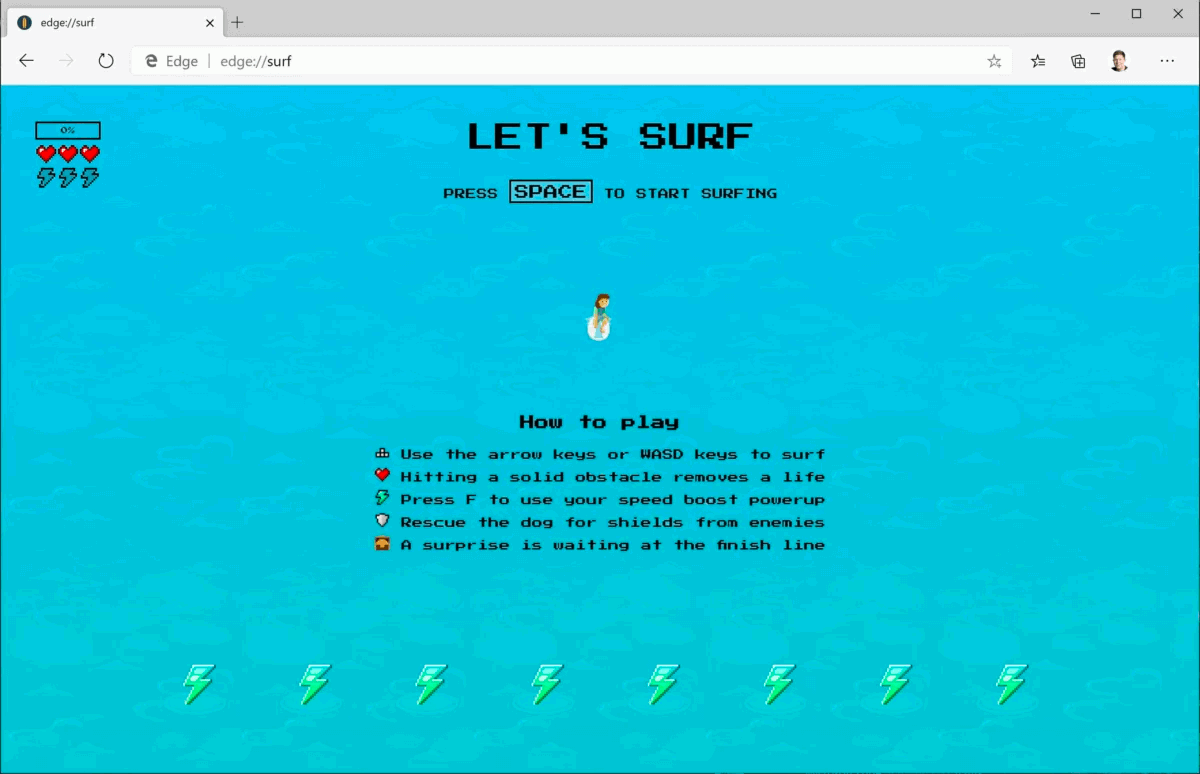The image size is (1200, 774).
Task: Open the browser settings ellipsis menu
Action: tap(1167, 61)
